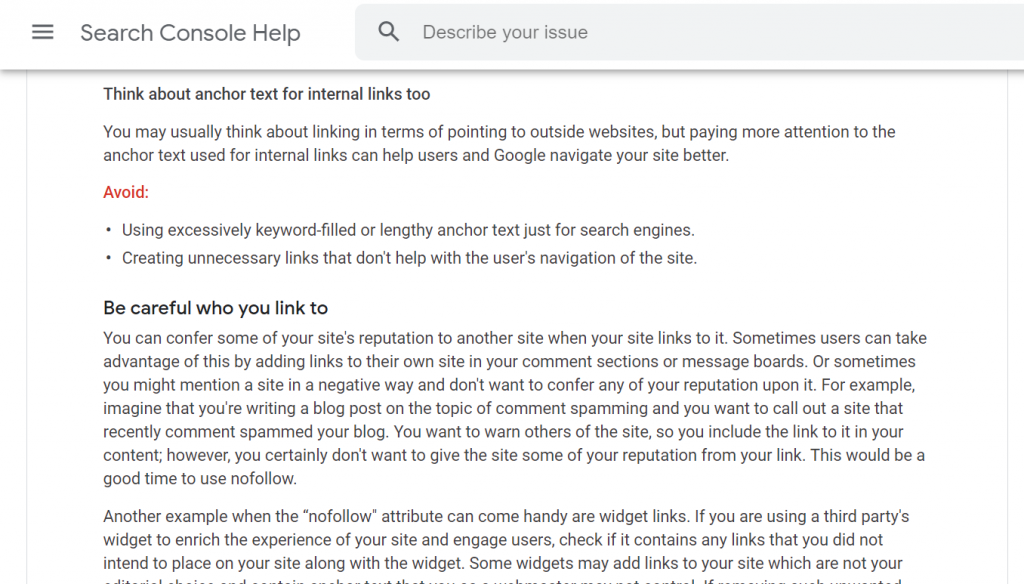Viewport: 1024px width, 584px height.
Task: Click the paragraph line starting 'You can confer some'
Action: 514,339
